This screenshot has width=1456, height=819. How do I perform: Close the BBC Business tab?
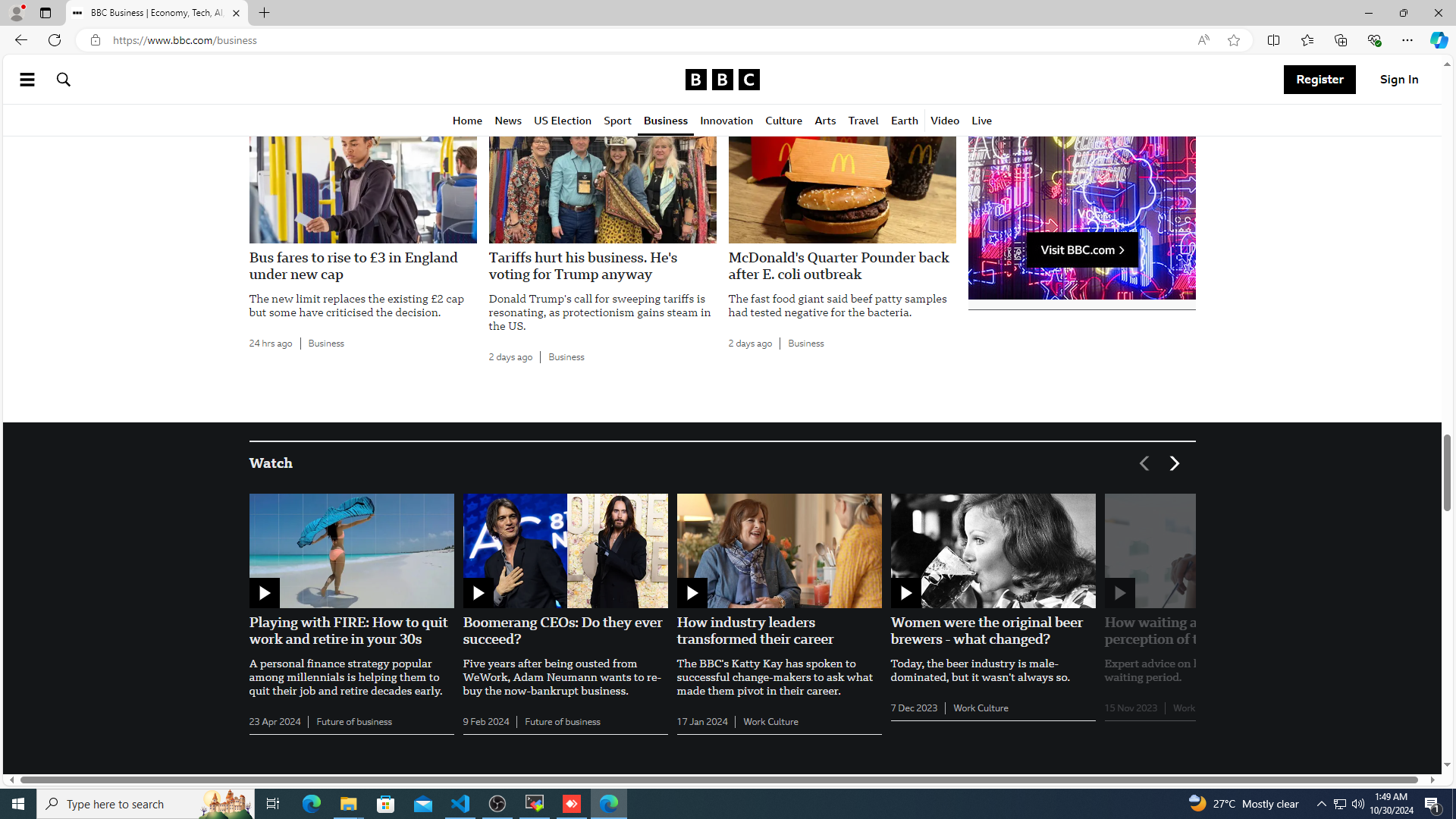236,13
